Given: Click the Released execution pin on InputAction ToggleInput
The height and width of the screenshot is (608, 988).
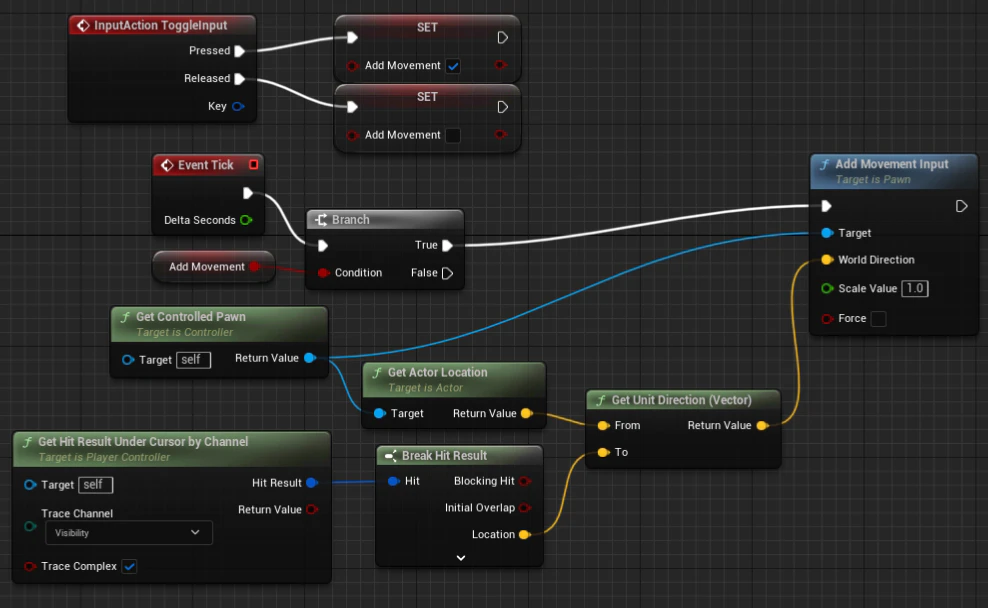Looking at the screenshot, I should pyautogui.click(x=239, y=79).
